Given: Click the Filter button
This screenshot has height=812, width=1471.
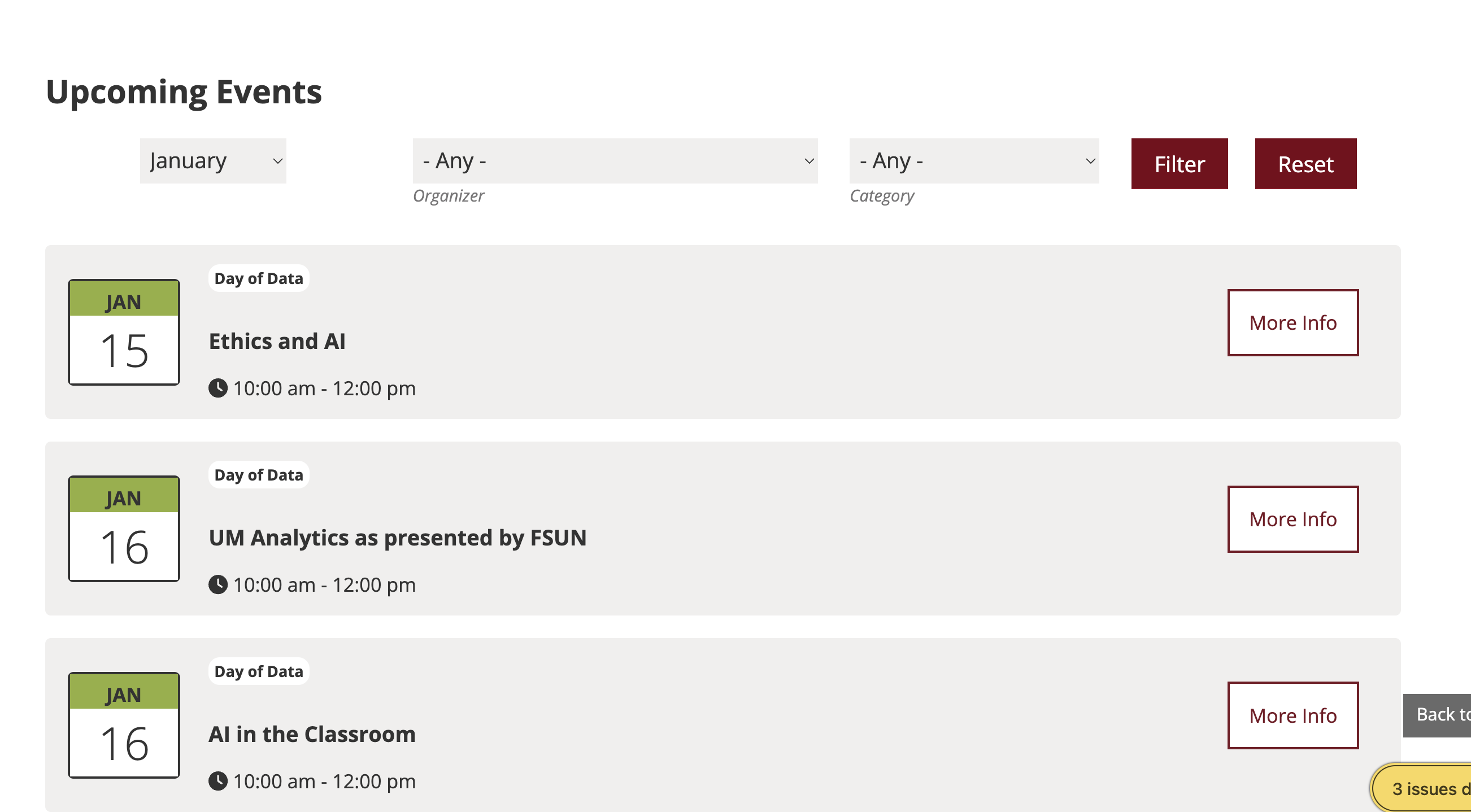Looking at the screenshot, I should coord(1178,164).
